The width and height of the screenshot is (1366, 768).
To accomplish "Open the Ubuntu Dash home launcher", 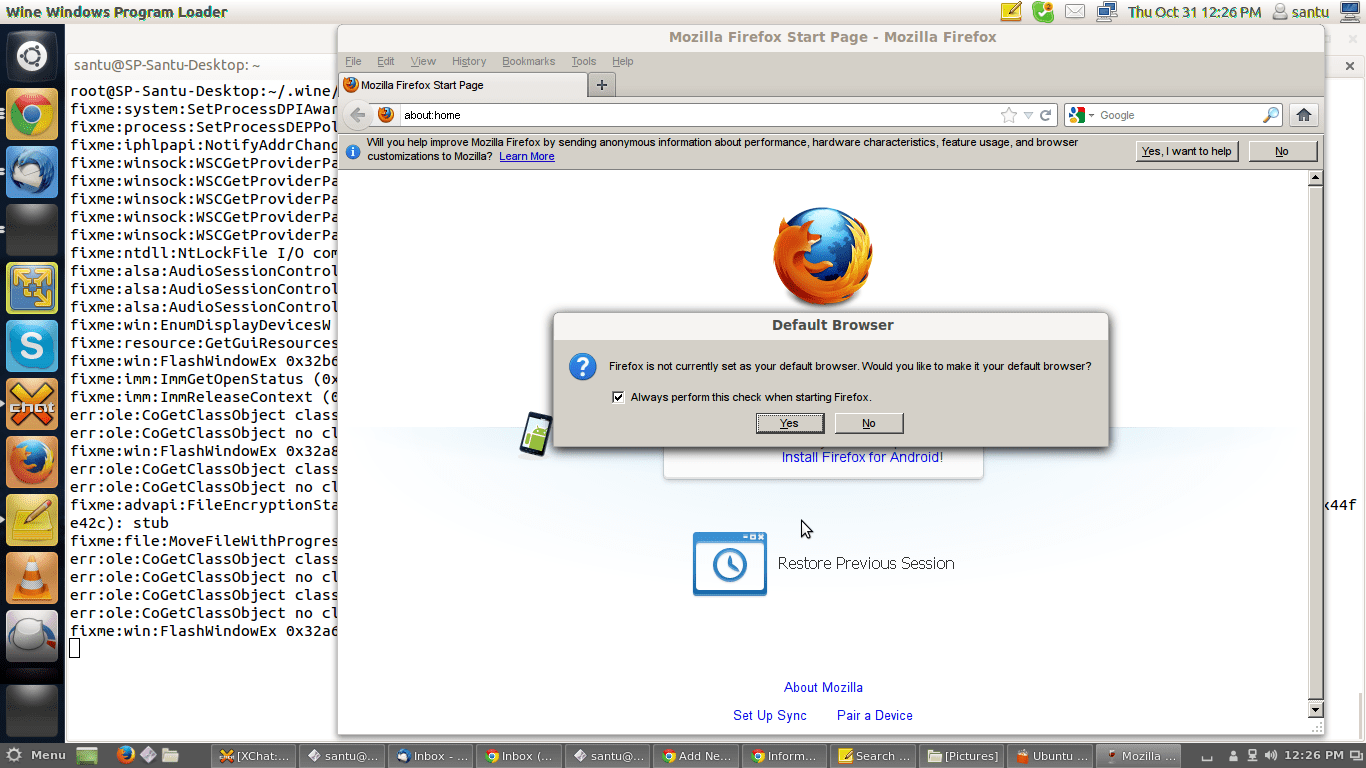I will pyautogui.click(x=32, y=57).
